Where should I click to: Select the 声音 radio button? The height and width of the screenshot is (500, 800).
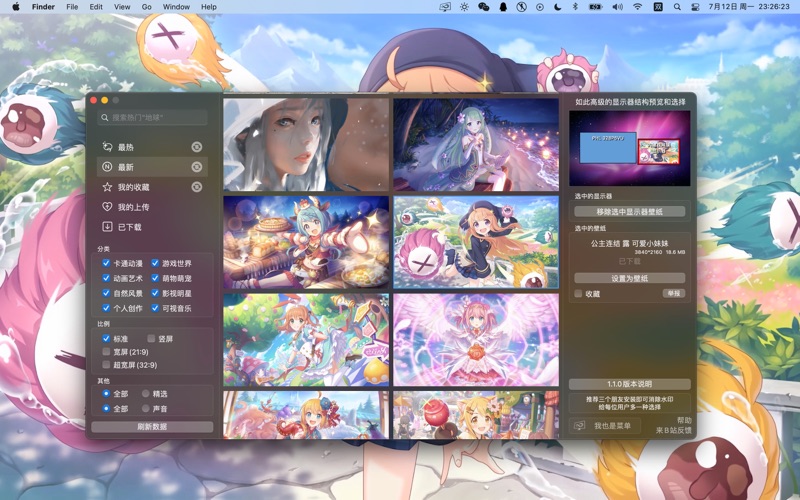(146, 409)
